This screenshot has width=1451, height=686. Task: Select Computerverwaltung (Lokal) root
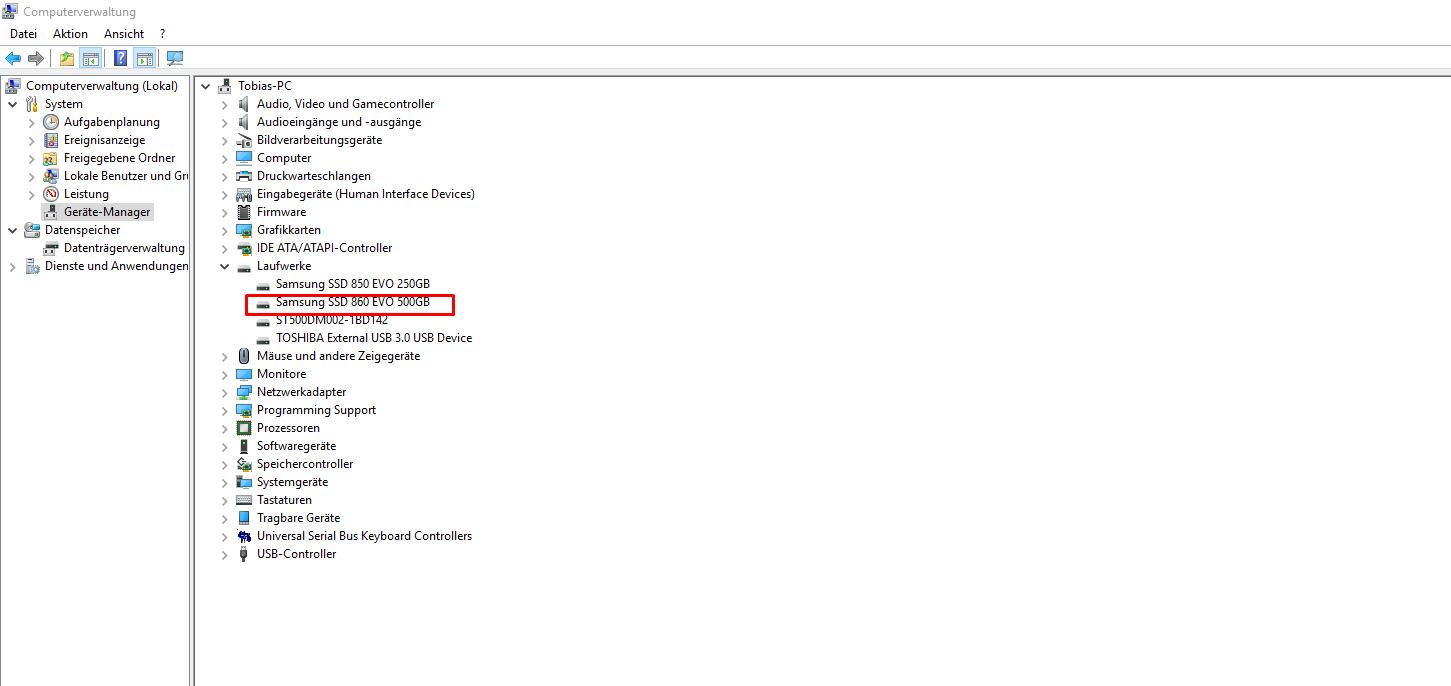click(x=102, y=86)
